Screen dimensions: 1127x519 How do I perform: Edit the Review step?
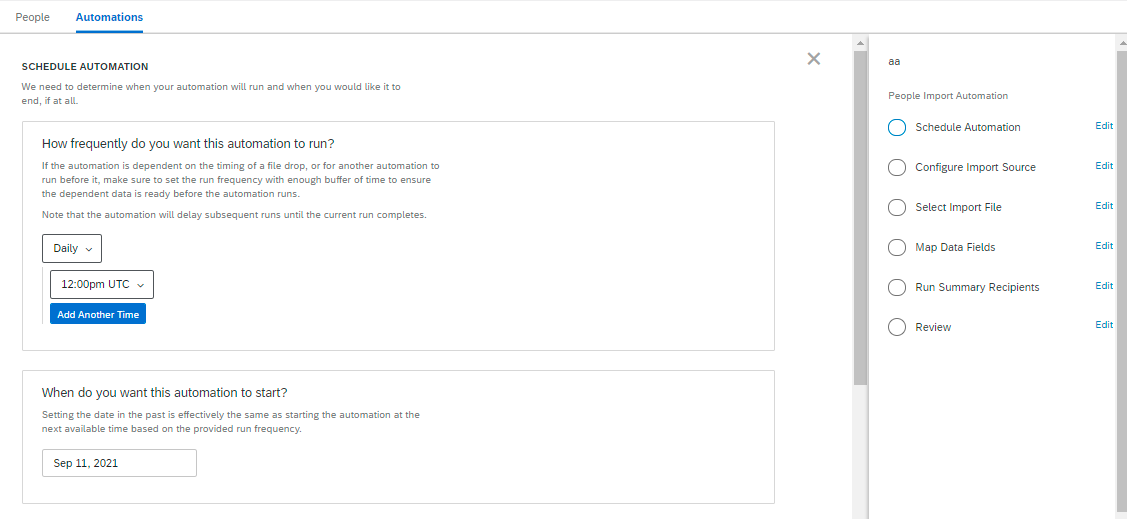[1104, 325]
